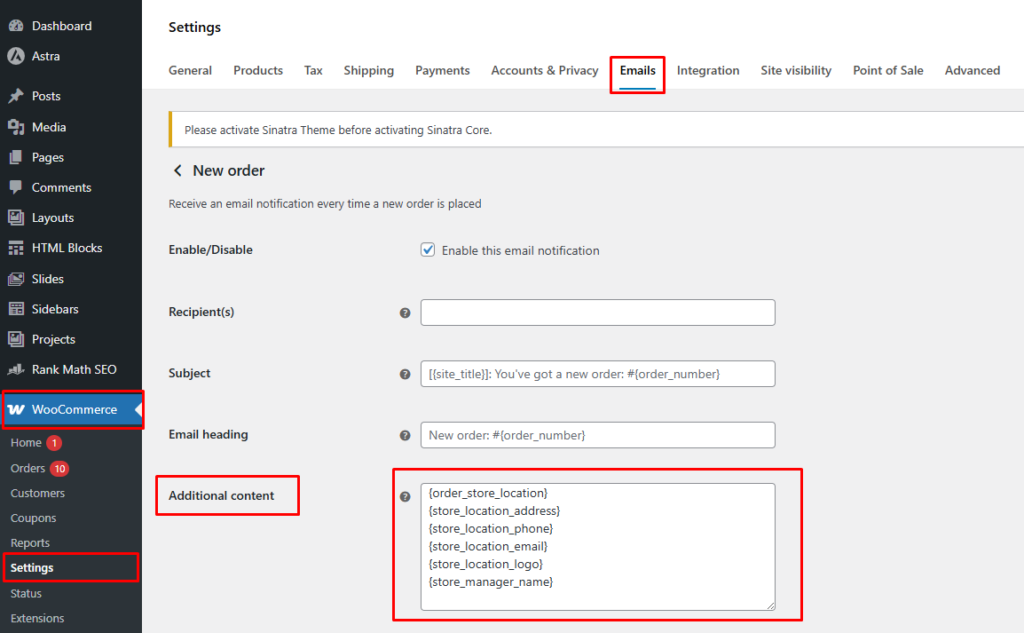1024x633 pixels.
Task: Go back using the New order chevron
Action: click(x=178, y=171)
